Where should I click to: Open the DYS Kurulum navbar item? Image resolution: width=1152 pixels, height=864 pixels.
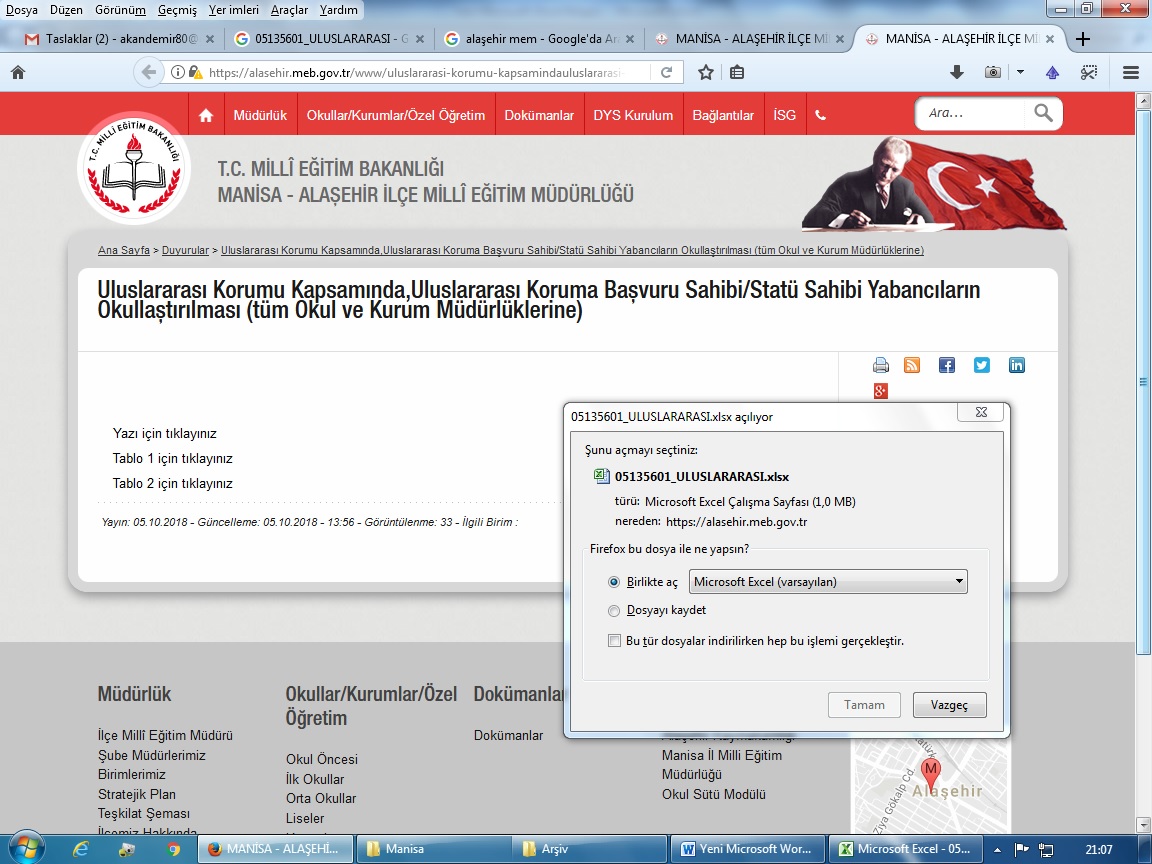coord(633,115)
